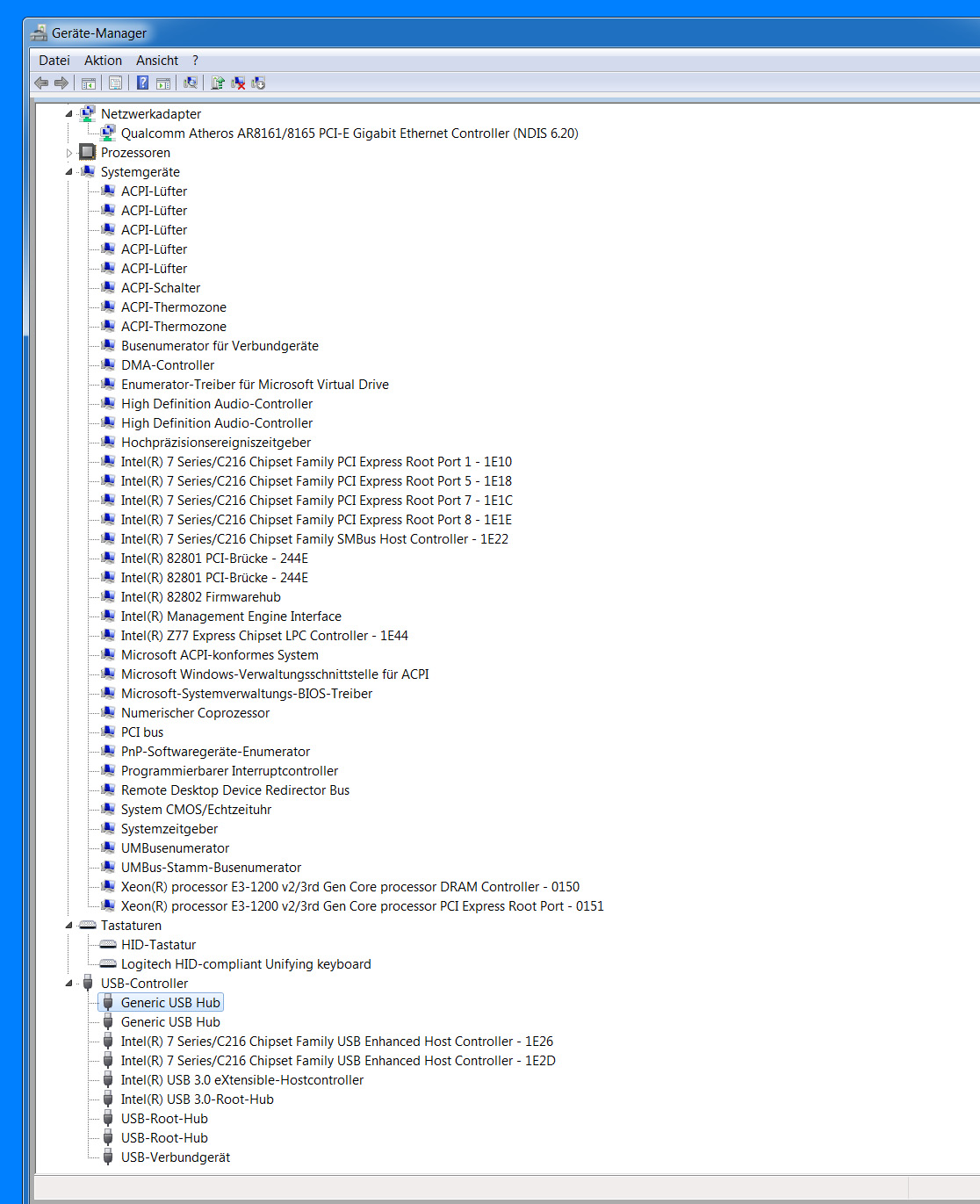Viewport: 980px width, 1204px height.
Task: Click the Forward arrow in toolbar
Action: (x=61, y=83)
